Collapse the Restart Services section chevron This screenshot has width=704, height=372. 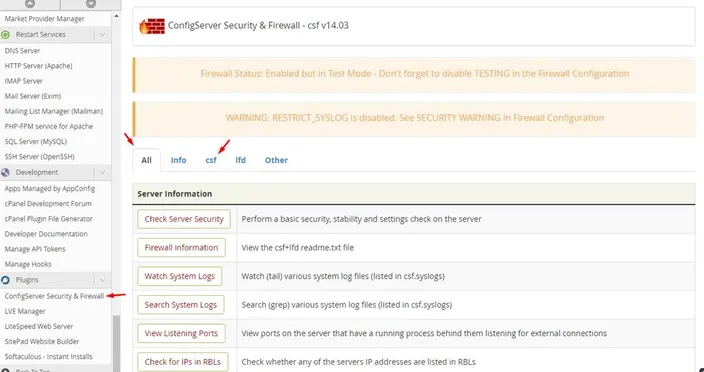(x=102, y=35)
